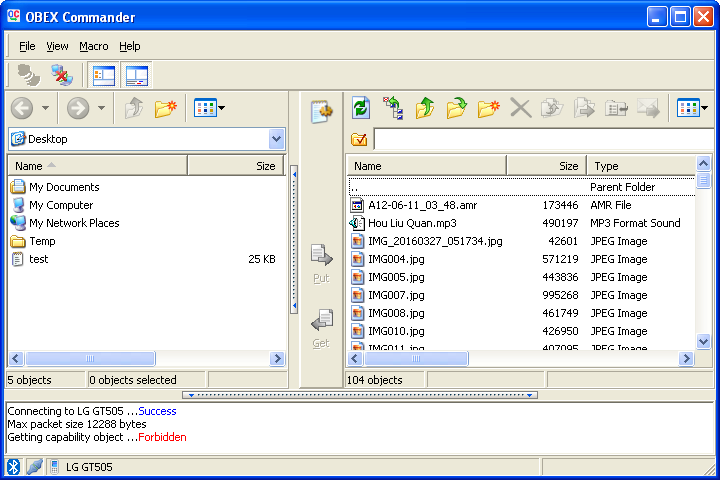Create a new folder in local pane
The image size is (720, 480).
(x=166, y=108)
